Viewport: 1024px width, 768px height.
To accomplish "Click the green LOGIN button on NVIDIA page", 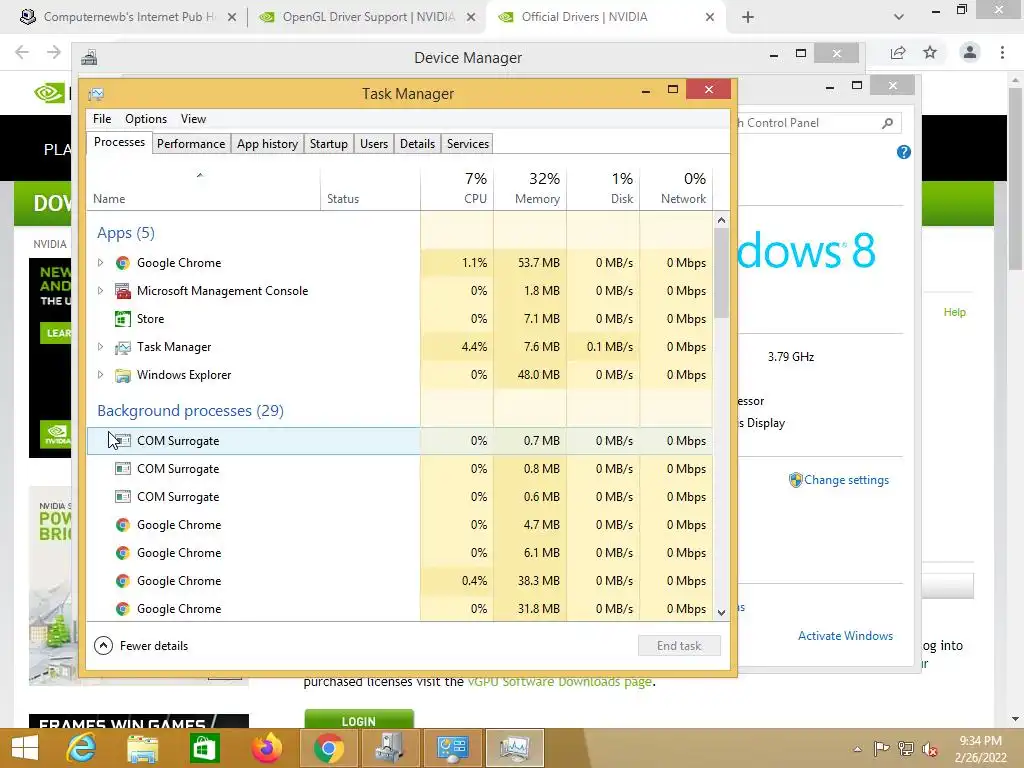I will point(359,720).
